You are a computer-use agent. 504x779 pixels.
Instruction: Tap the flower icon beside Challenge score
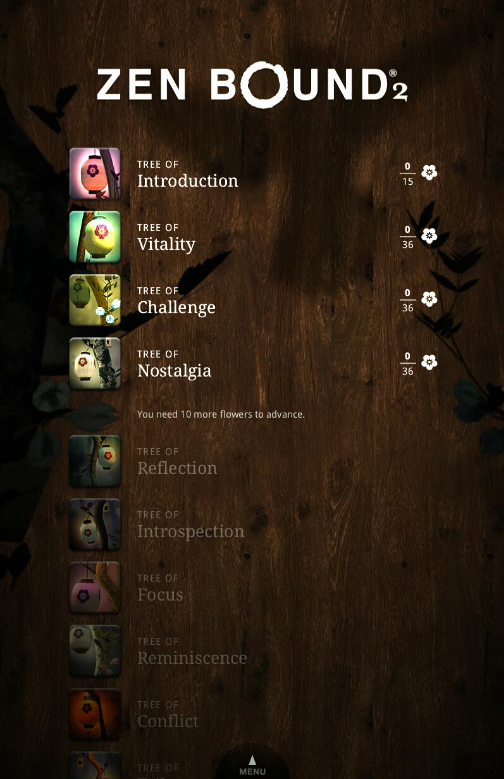pyautogui.click(x=429, y=299)
